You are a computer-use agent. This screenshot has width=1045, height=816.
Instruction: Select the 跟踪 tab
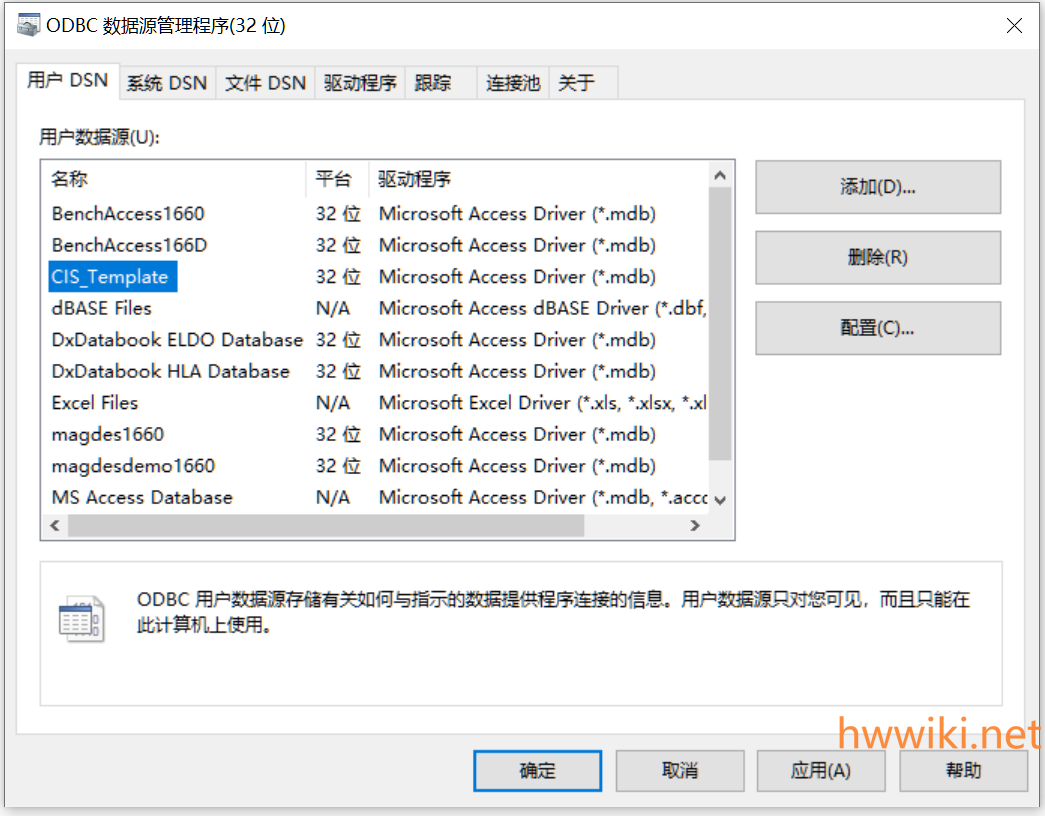pos(433,83)
